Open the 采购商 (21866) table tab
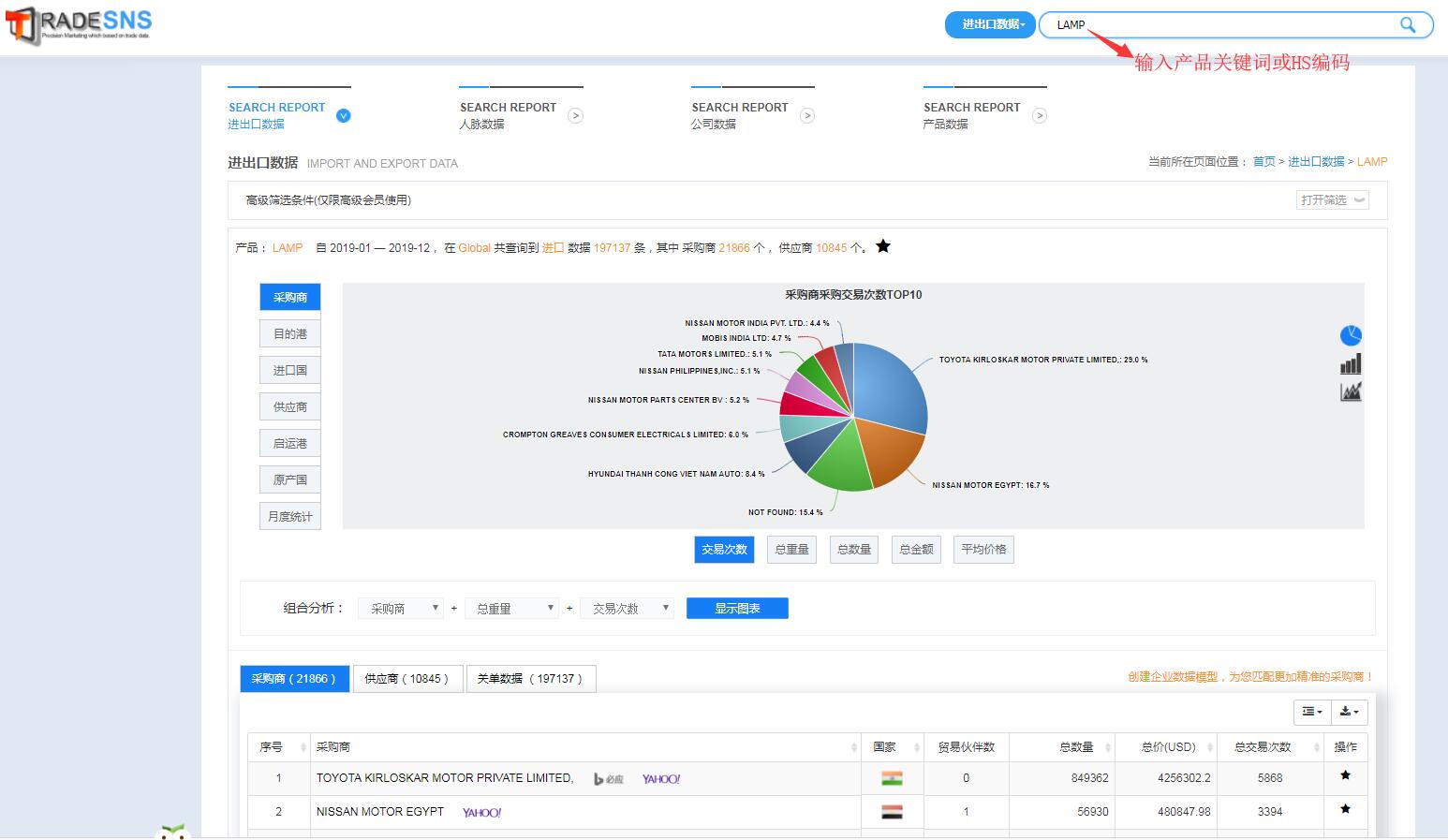This screenshot has width=1448, height=840. point(294,679)
